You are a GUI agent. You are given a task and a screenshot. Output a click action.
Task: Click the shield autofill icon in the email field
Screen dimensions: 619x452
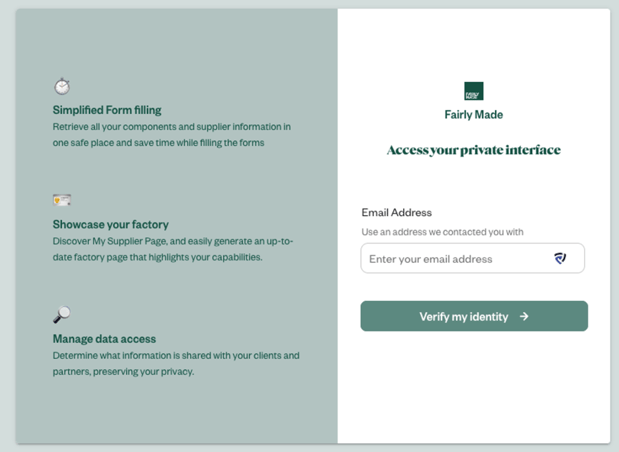[x=560, y=258]
